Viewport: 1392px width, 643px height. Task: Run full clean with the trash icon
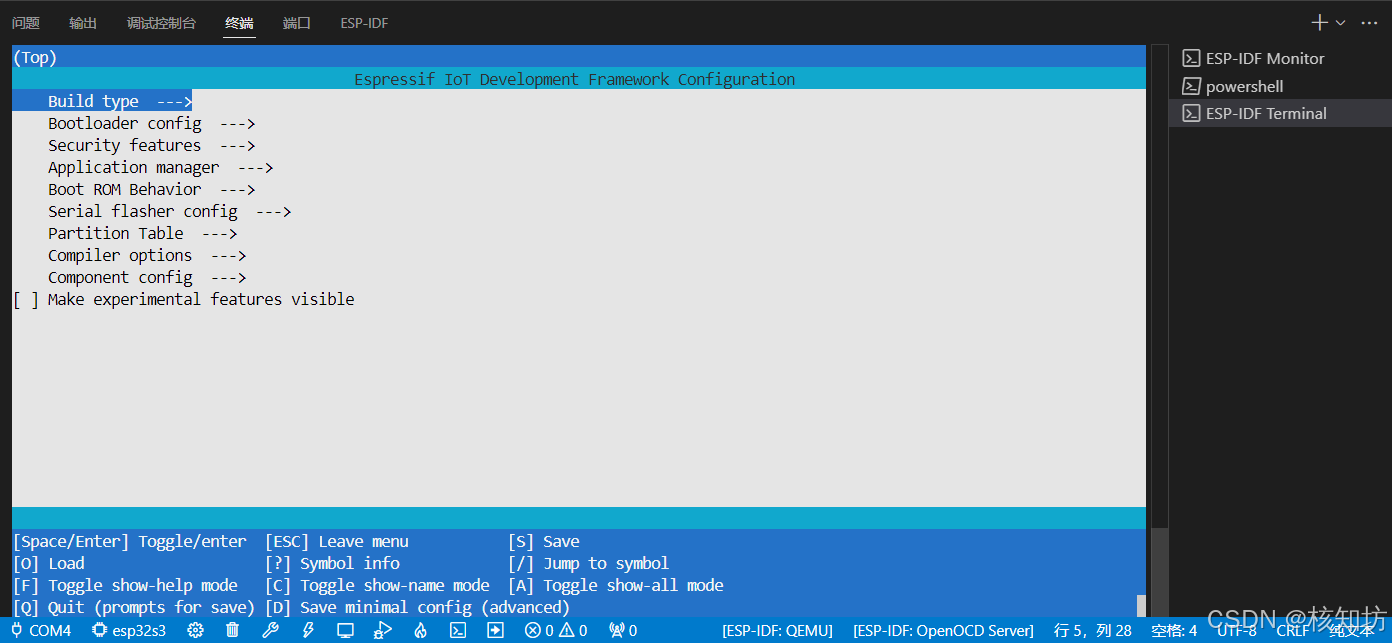pos(232,630)
